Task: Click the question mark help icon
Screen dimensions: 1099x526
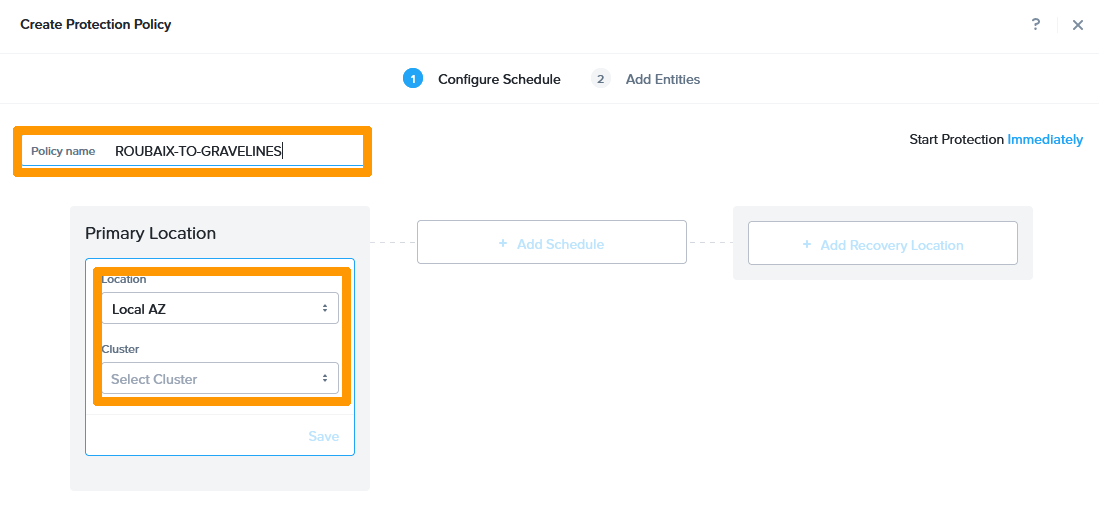Action: pos(1036,24)
